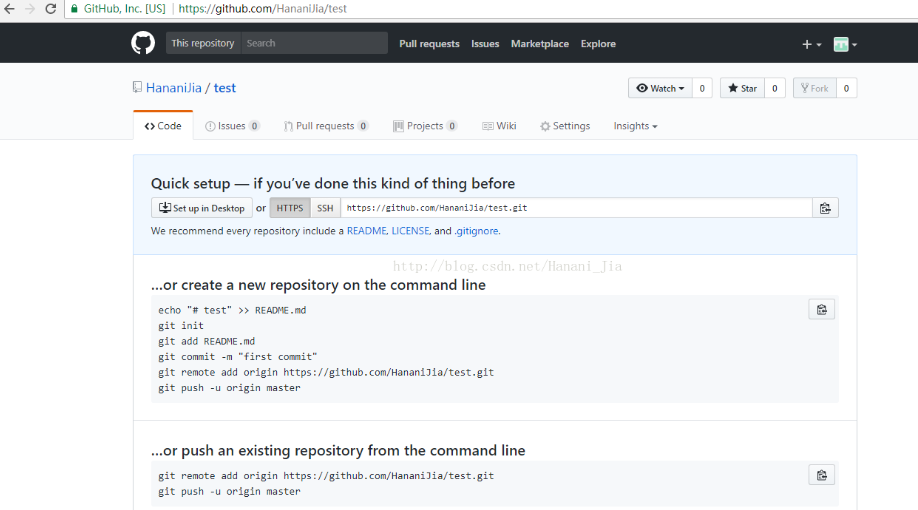Click '…or push an existing repository' heading

tap(338, 451)
